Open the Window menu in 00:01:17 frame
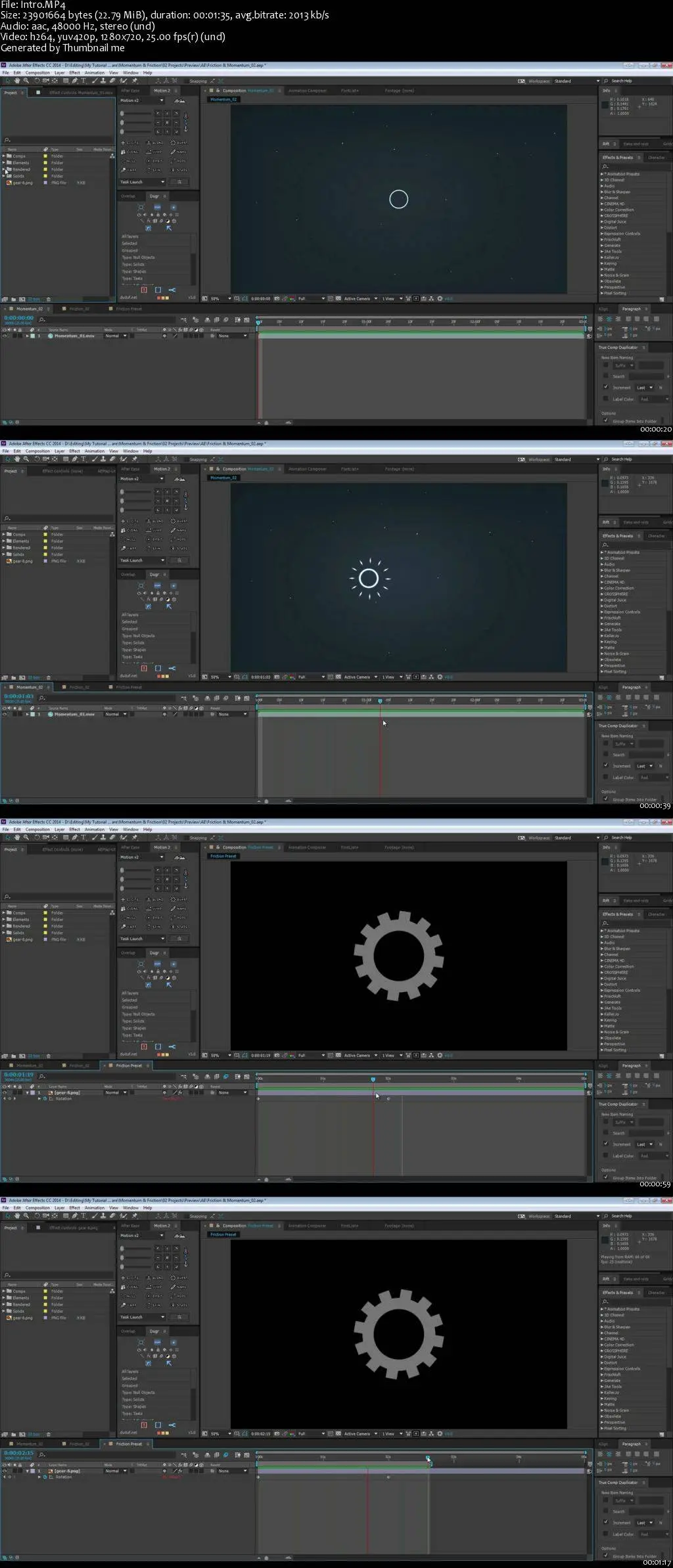 tap(131, 1208)
